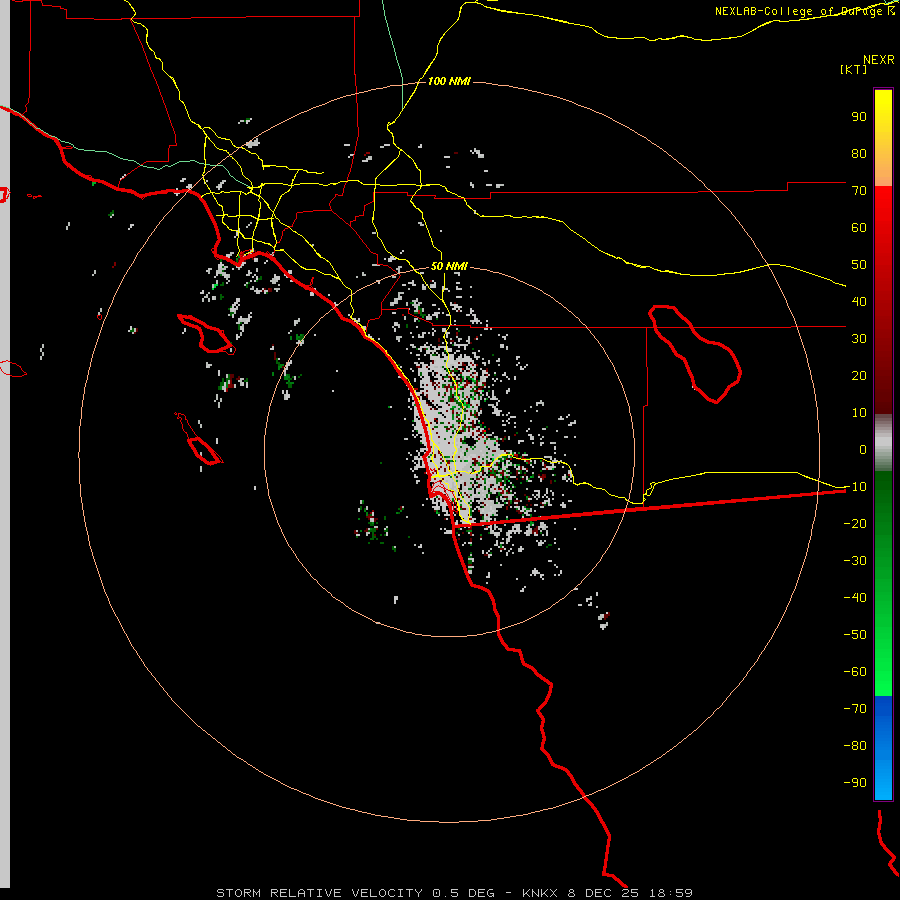The image size is (900, 900).
Task: Click the KNKX radar site identifier
Action: [540, 893]
